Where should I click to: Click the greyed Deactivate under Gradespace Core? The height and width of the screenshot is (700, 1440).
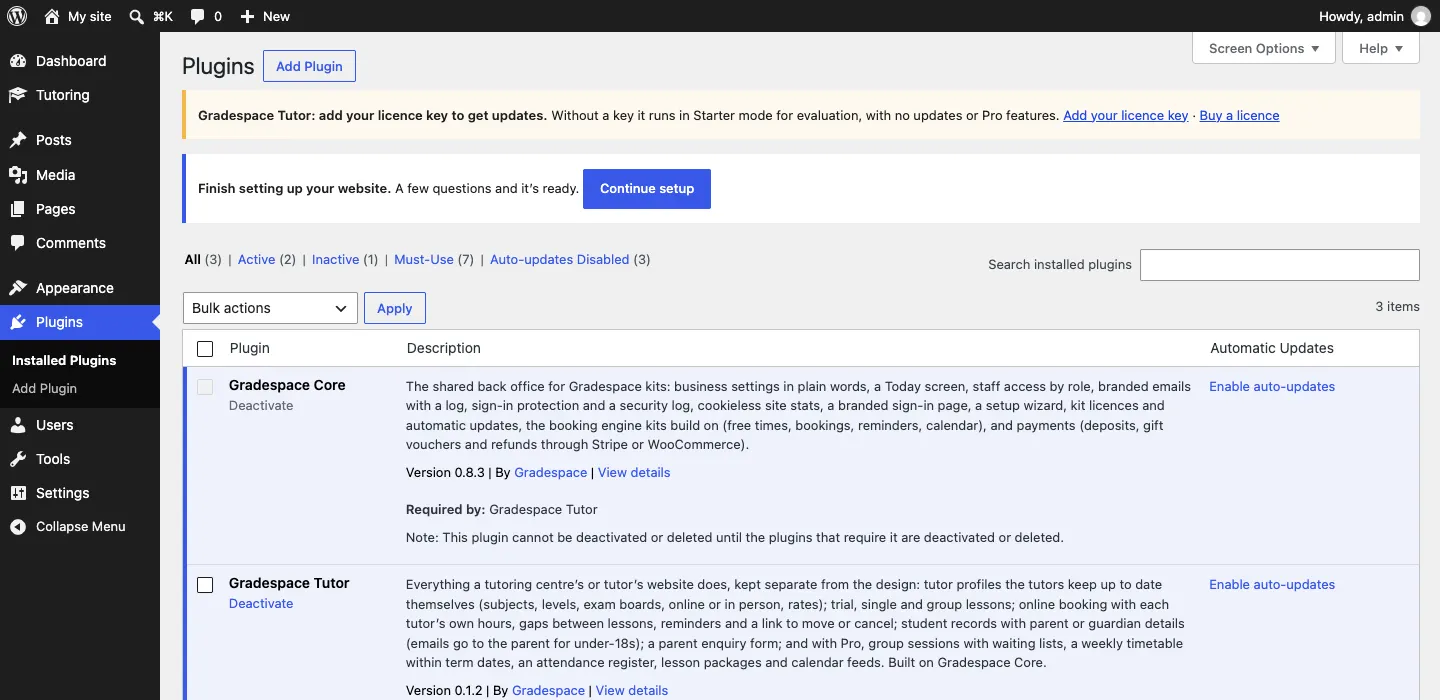click(x=261, y=405)
